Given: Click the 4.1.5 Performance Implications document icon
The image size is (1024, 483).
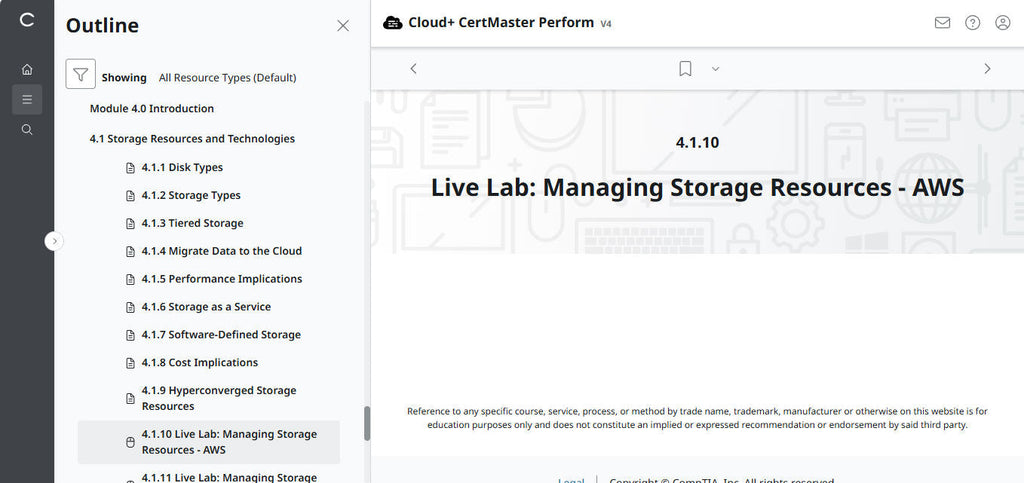Looking at the screenshot, I should 129,279.
